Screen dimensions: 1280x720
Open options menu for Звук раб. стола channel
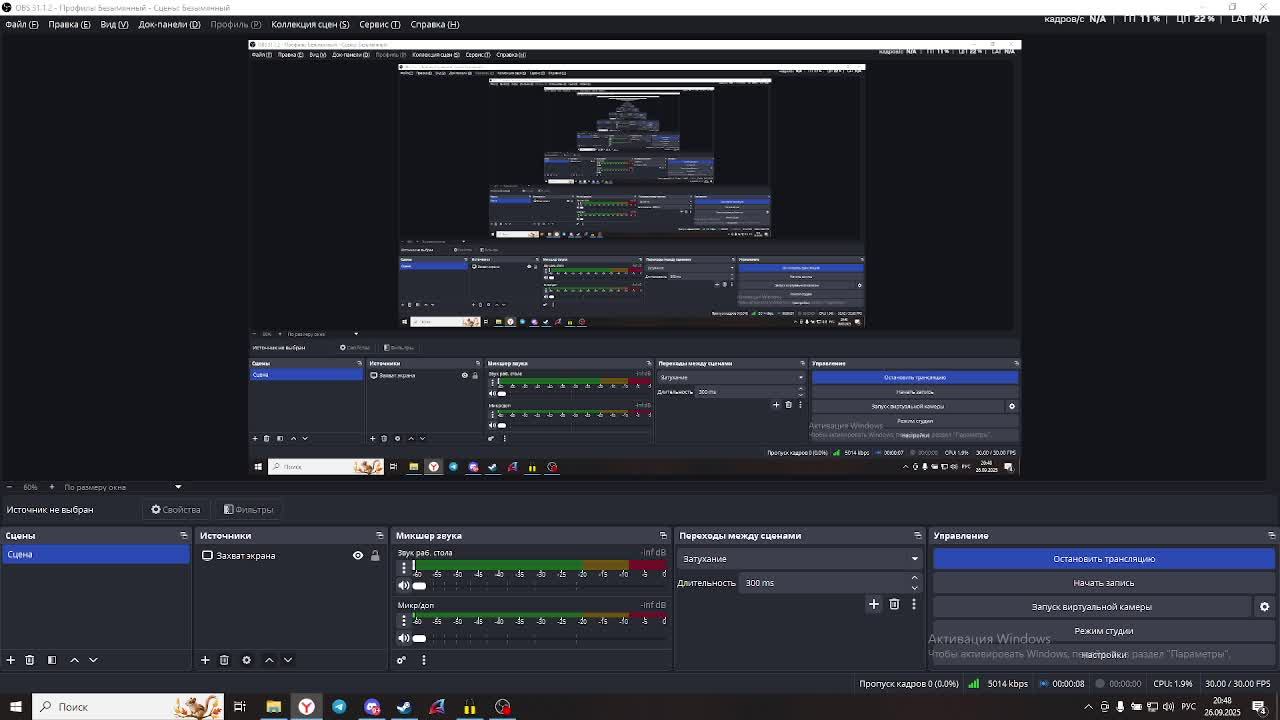404,569
